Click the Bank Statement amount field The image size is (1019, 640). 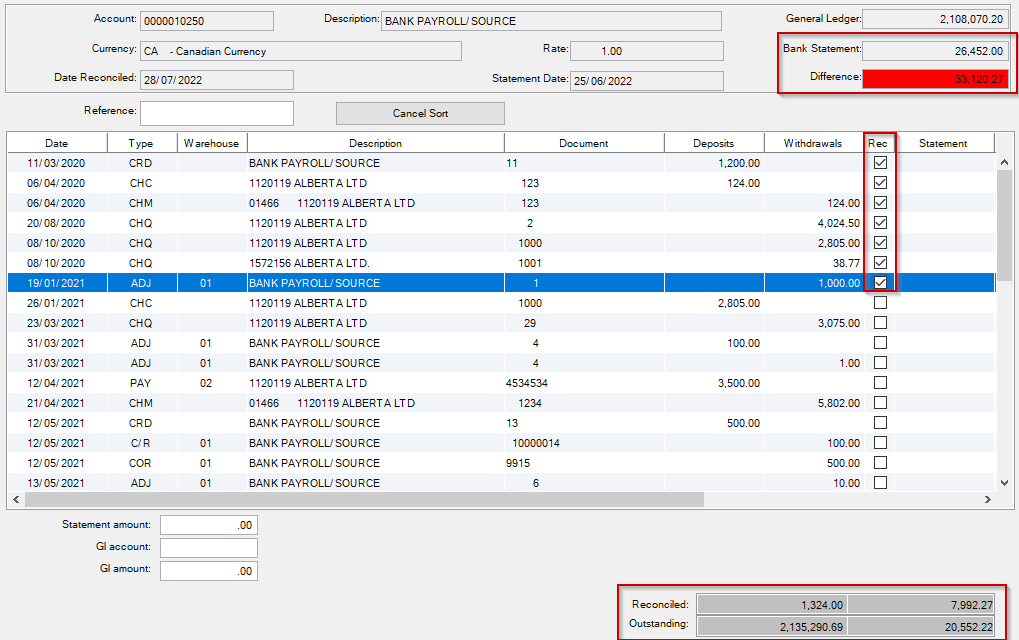point(934,50)
